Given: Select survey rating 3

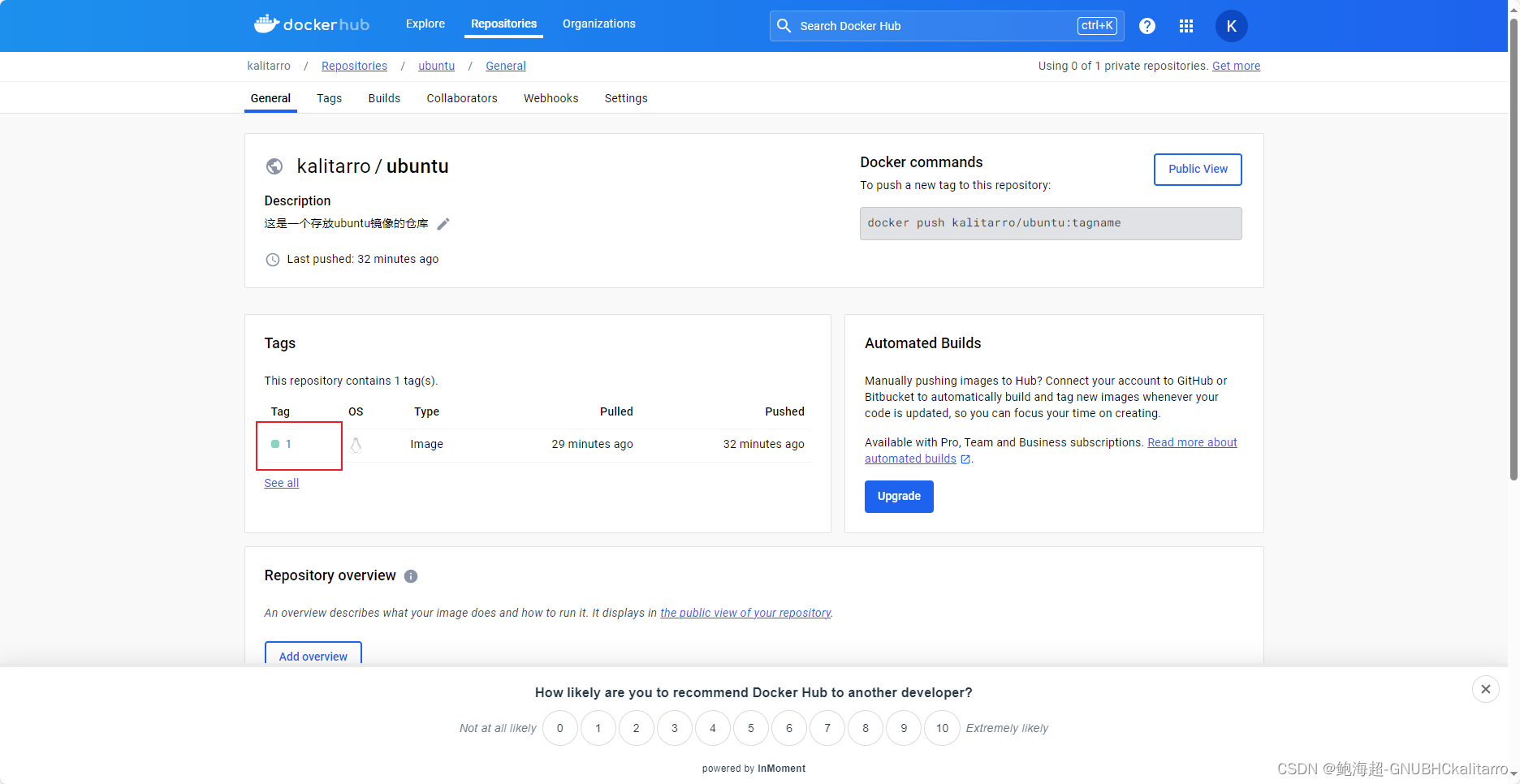Looking at the screenshot, I should click(x=675, y=728).
